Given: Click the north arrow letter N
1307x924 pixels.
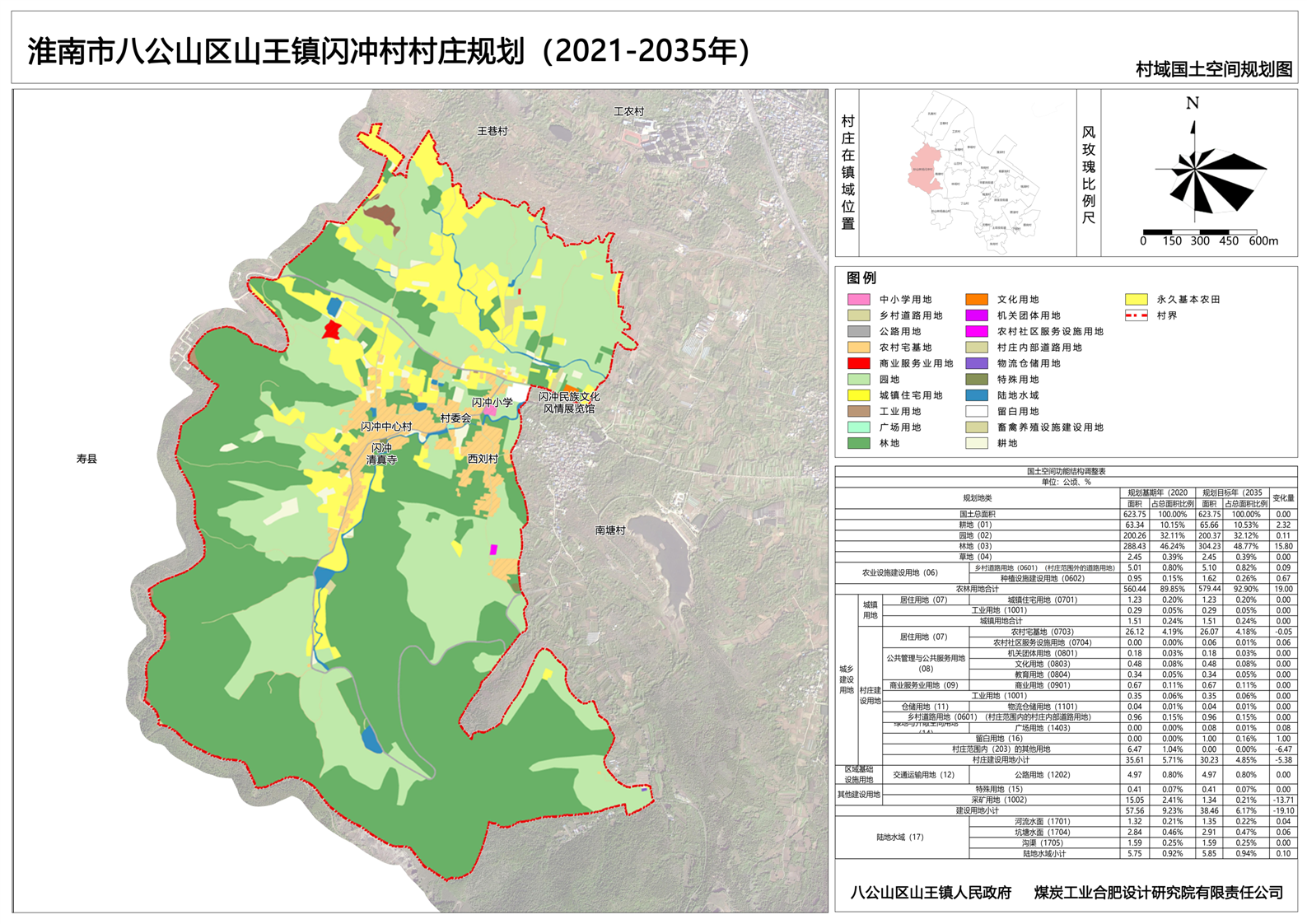Looking at the screenshot, I should [x=1192, y=104].
